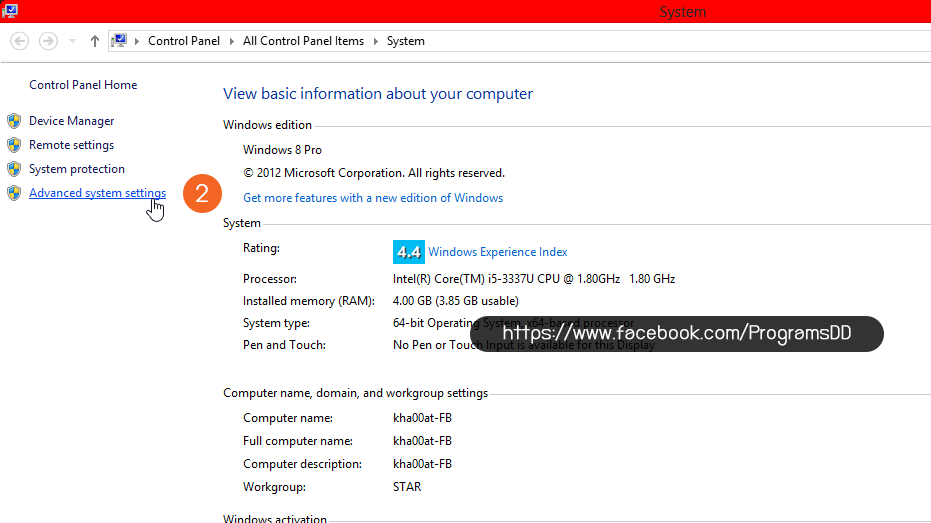The height and width of the screenshot is (523, 931).
Task: Expand the chevron before Control Panel breadcrumb
Action: tap(138, 41)
